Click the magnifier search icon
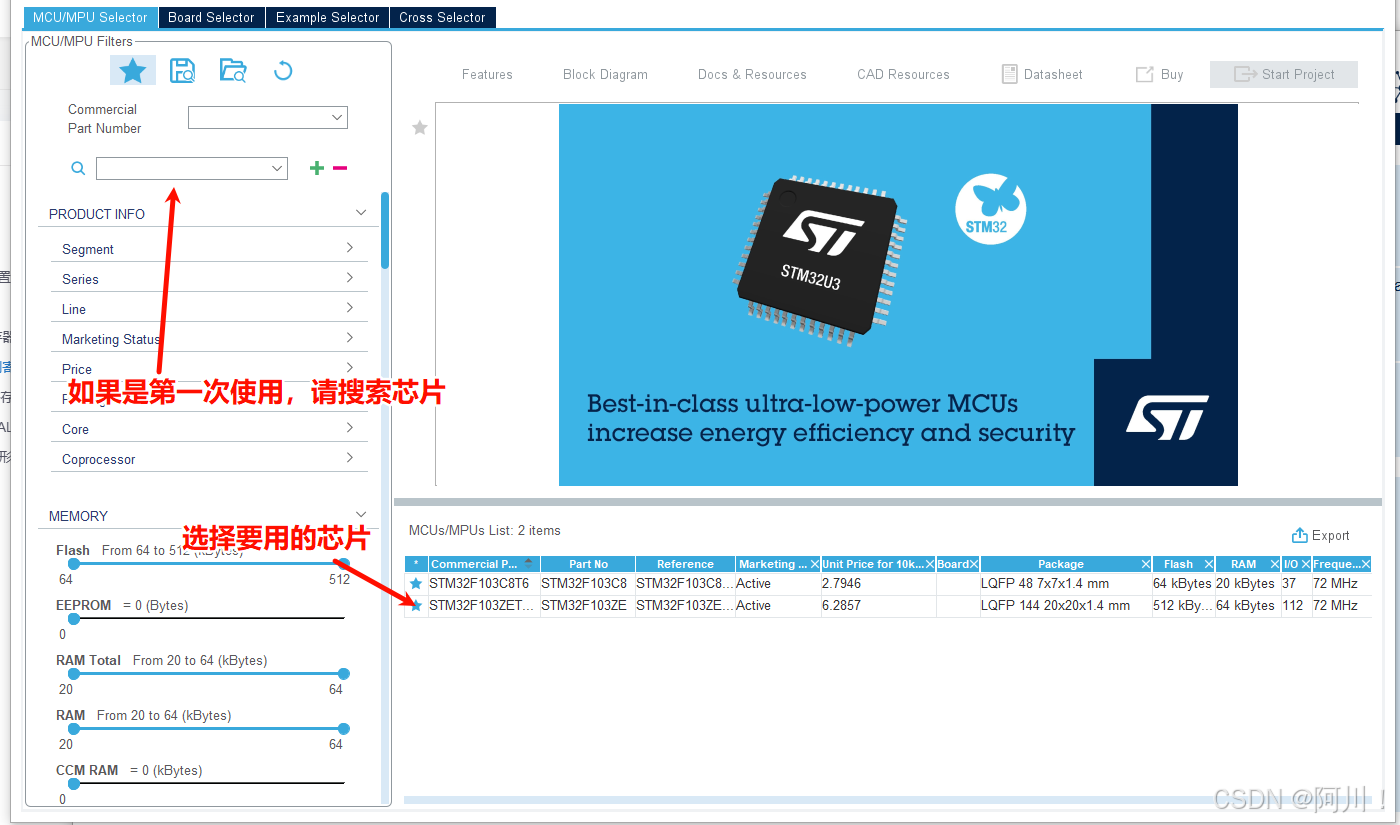Image resolution: width=1400 pixels, height=825 pixels. (78, 168)
